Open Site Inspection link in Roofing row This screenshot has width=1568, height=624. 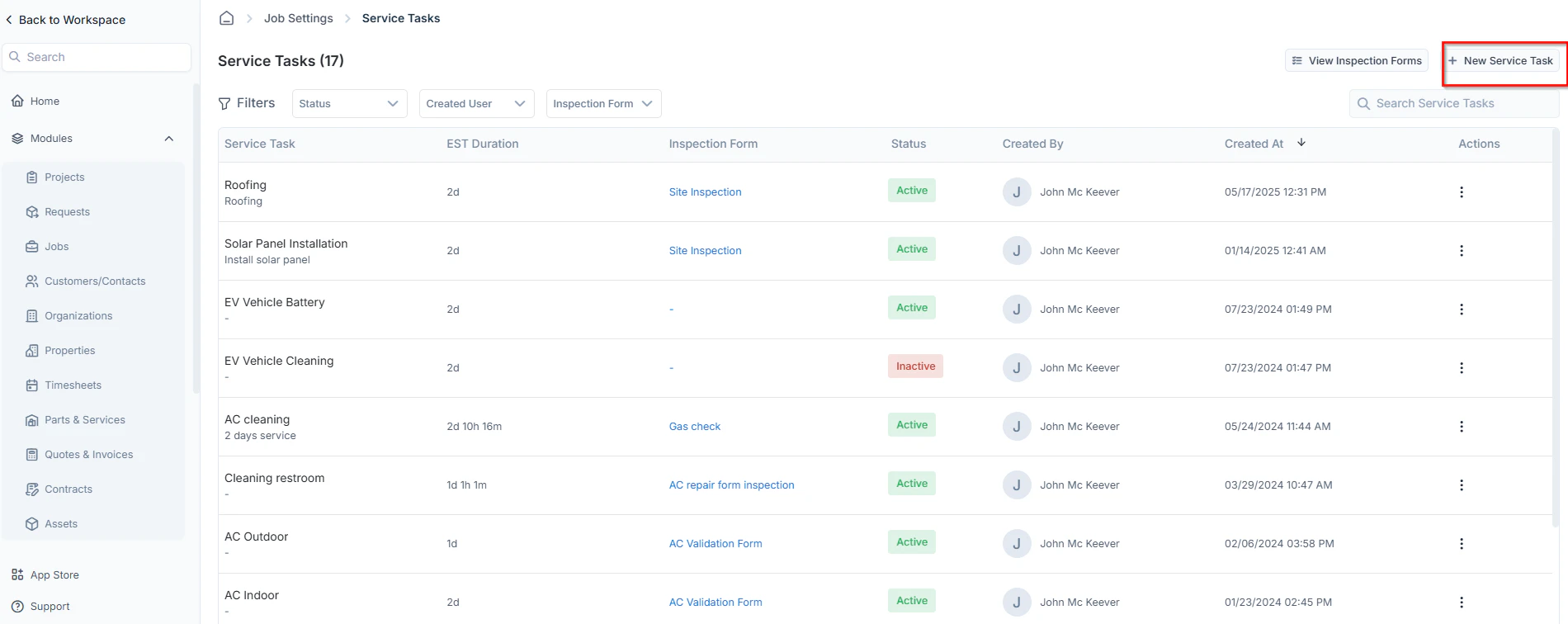coord(705,192)
